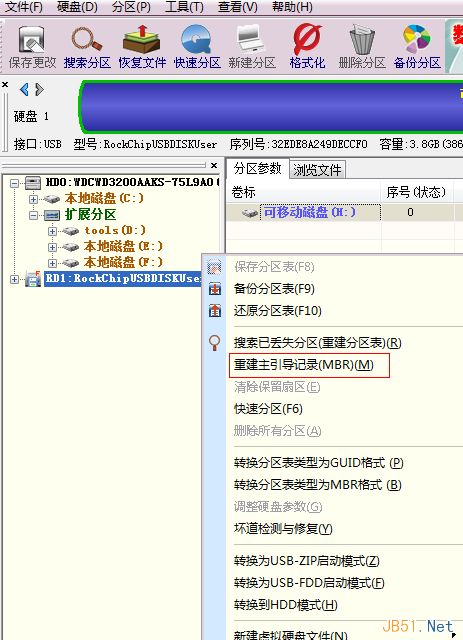The width and height of the screenshot is (463, 640).
Task: Click the 还原分区表 menu icon
Action: [x=215, y=311]
